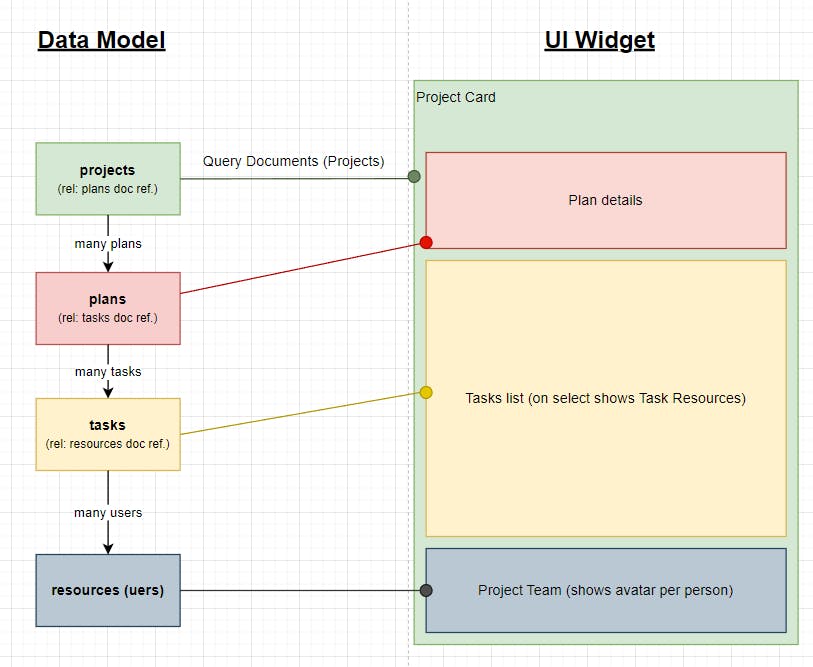Image resolution: width=813 pixels, height=667 pixels.
Task: Click the UI Widget heading
Action: 599,40
